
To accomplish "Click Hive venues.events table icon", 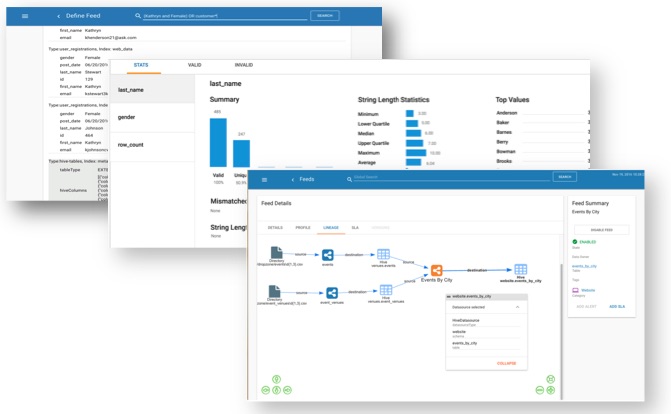I will [383, 254].
